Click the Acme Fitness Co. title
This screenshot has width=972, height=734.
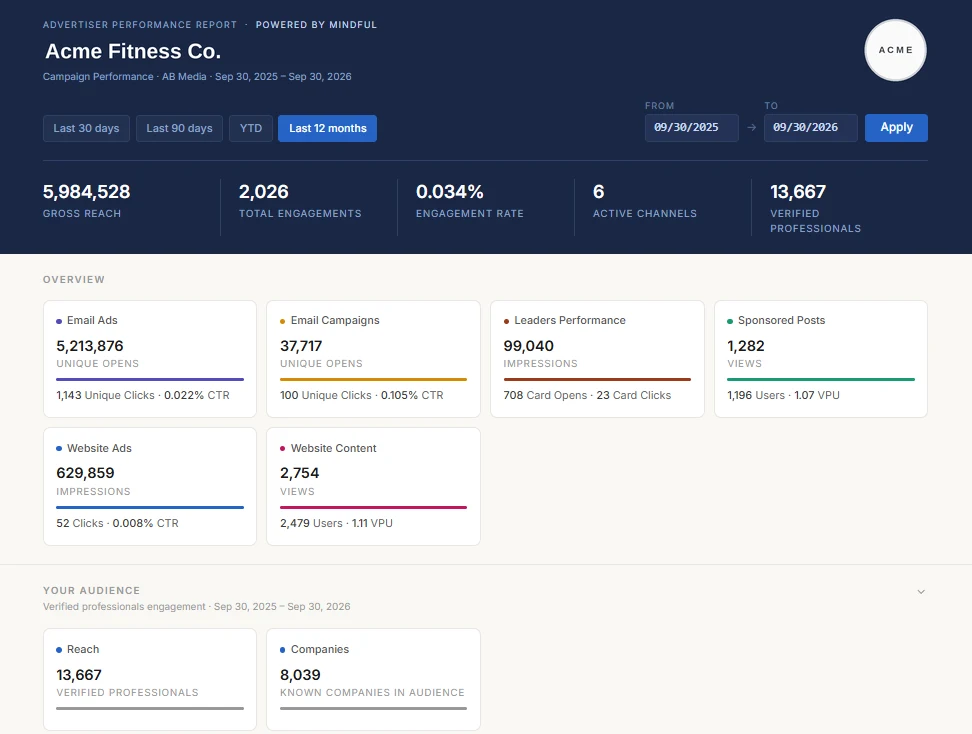[133, 51]
